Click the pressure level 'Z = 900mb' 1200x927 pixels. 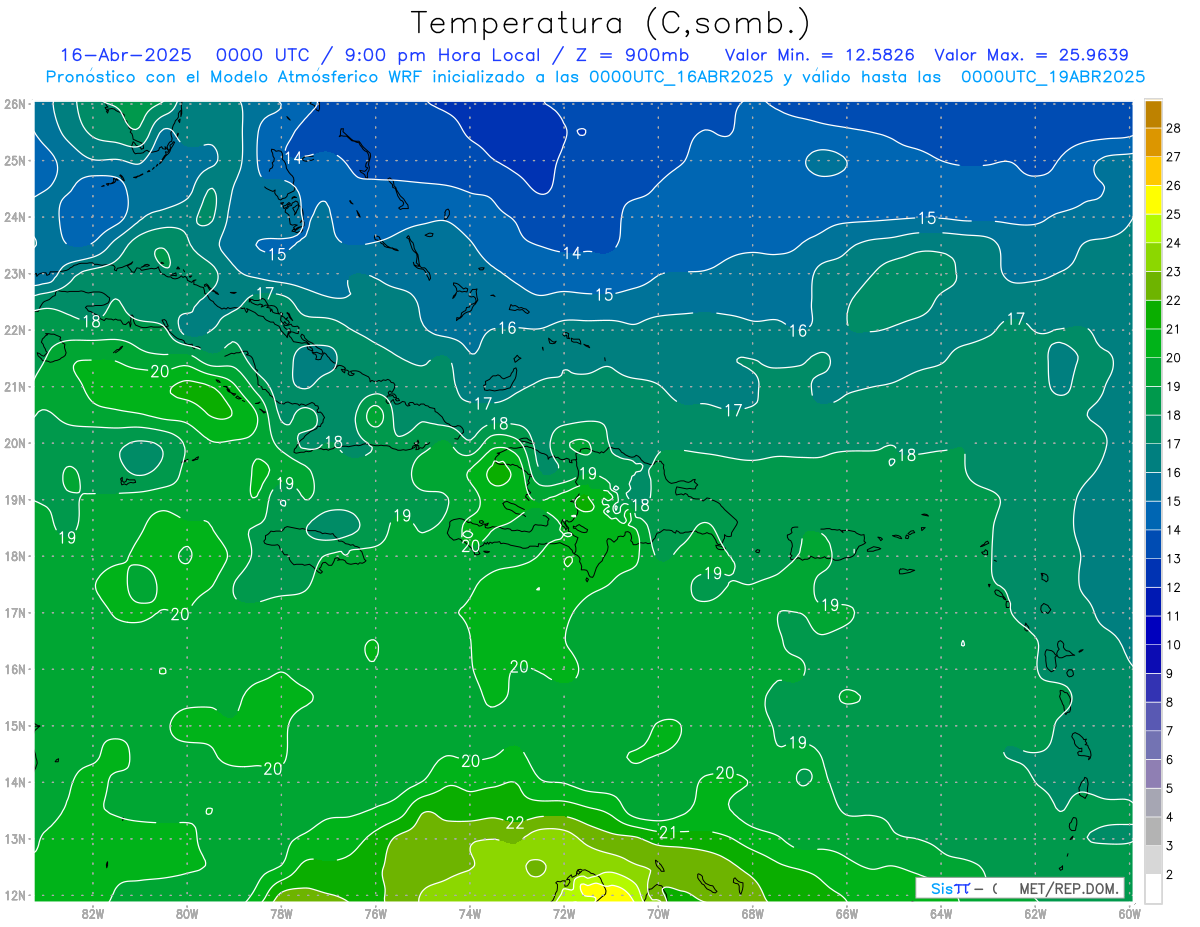[x=632, y=55]
